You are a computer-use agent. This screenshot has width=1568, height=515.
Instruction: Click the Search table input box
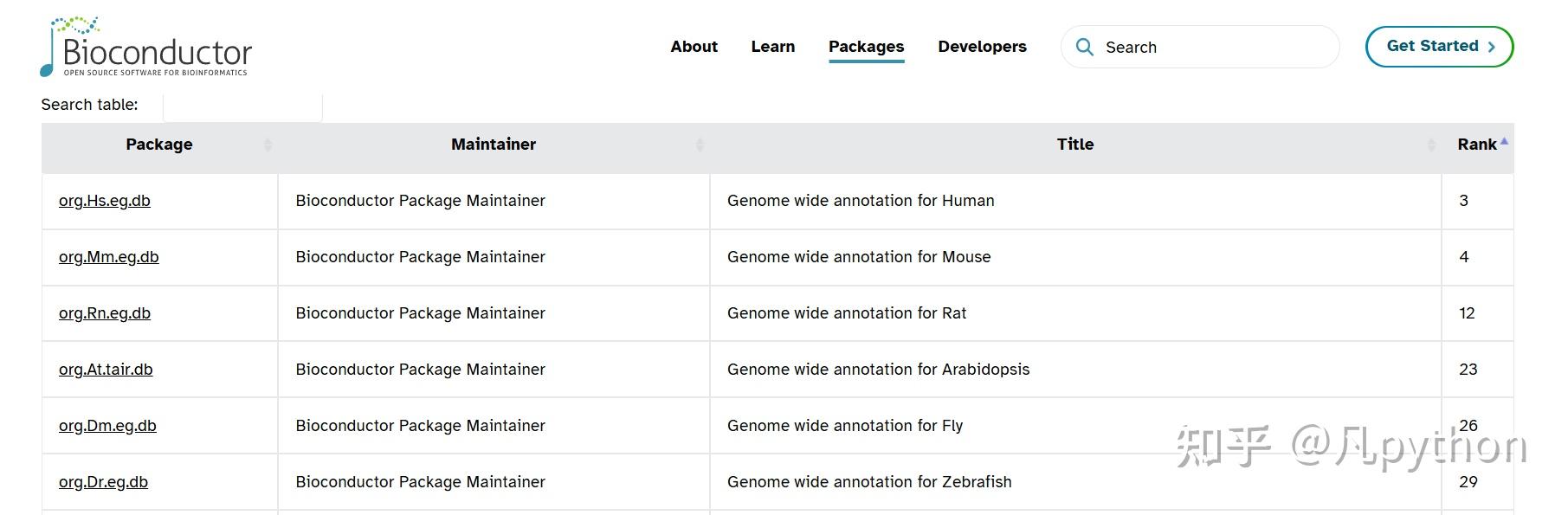pos(242,106)
